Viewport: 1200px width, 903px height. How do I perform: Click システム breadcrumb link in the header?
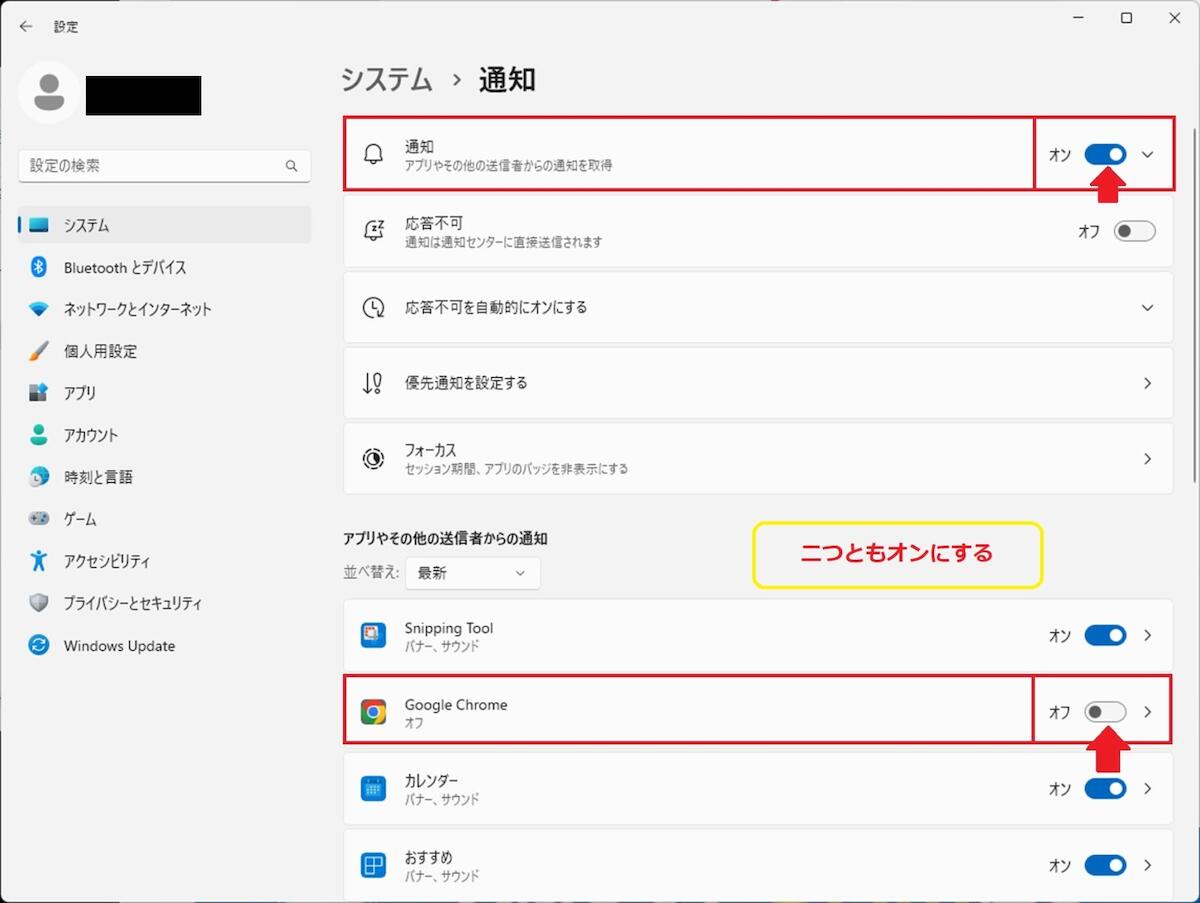click(x=386, y=80)
